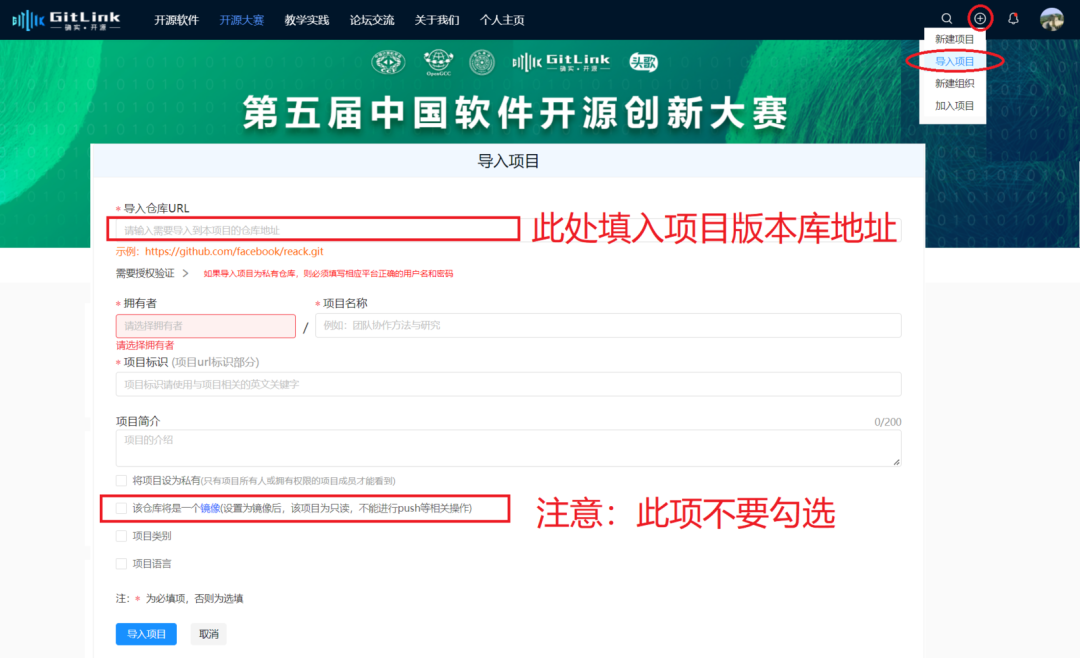Image resolution: width=1080 pixels, height=658 pixels.
Task: Click the university seal logo in banner
Action: [x=479, y=61]
